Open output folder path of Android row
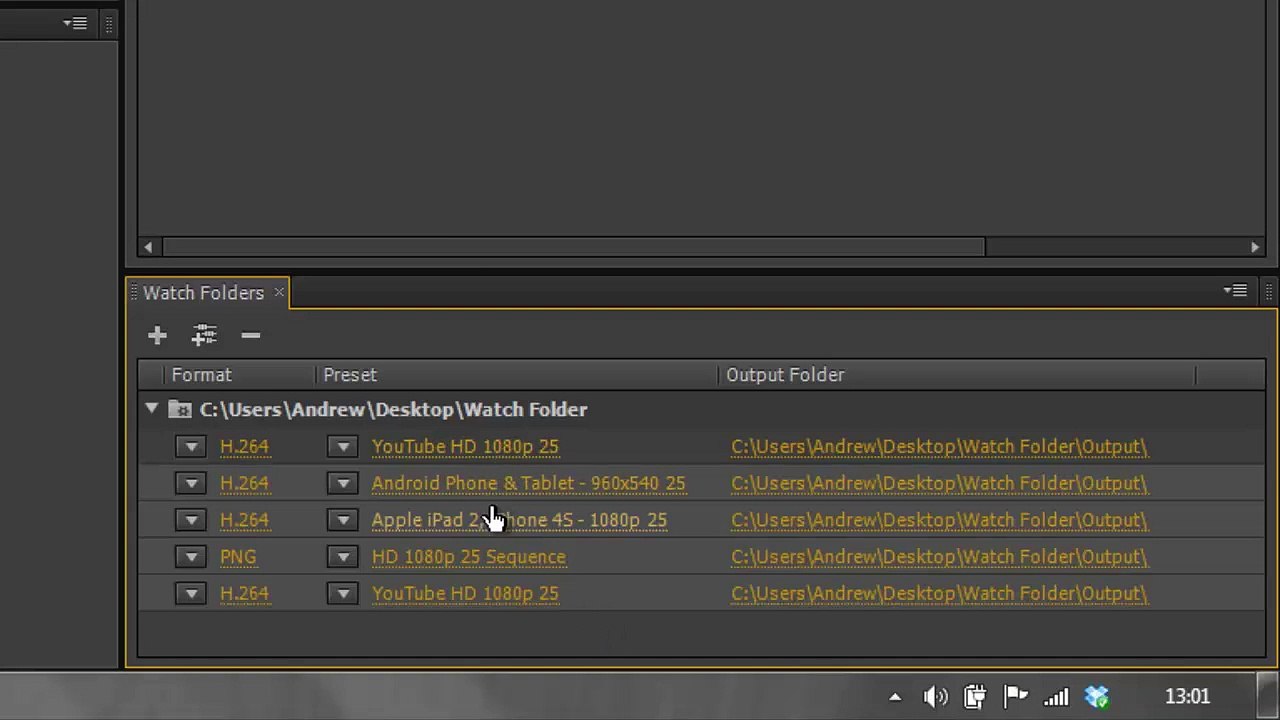 [939, 484]
